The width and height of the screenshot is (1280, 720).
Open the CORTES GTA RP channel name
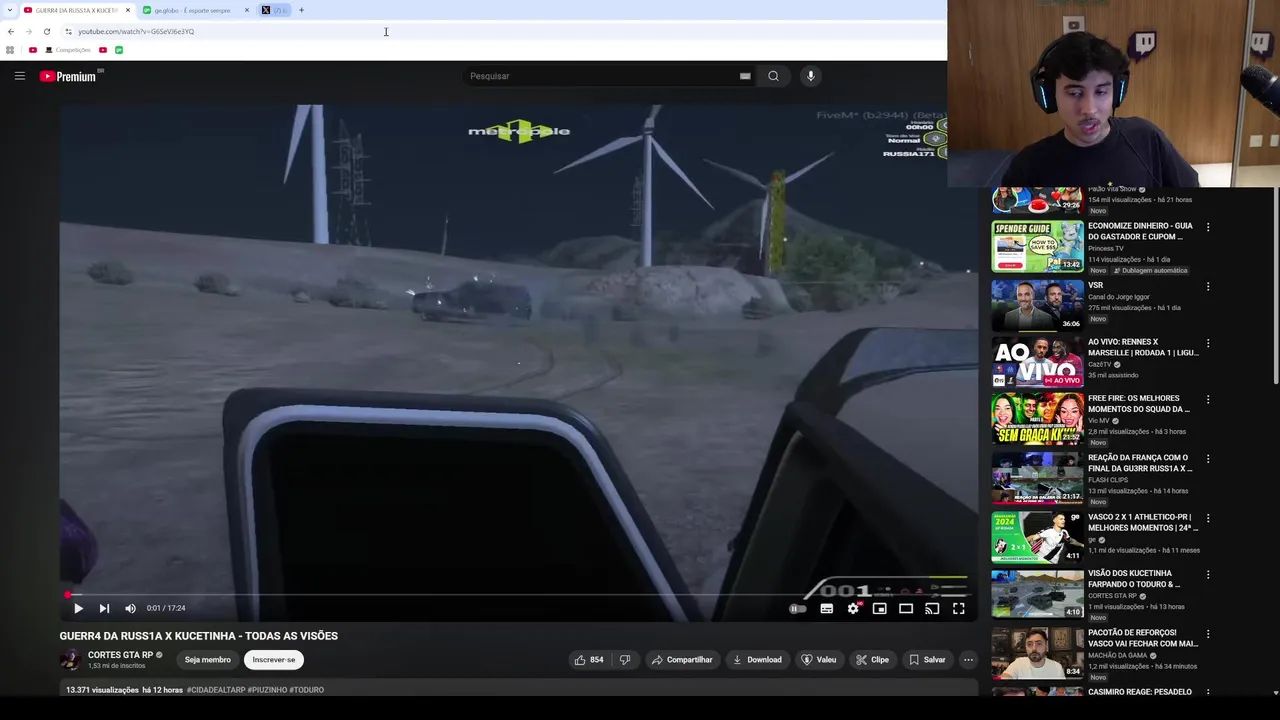[x=120, y=655]
